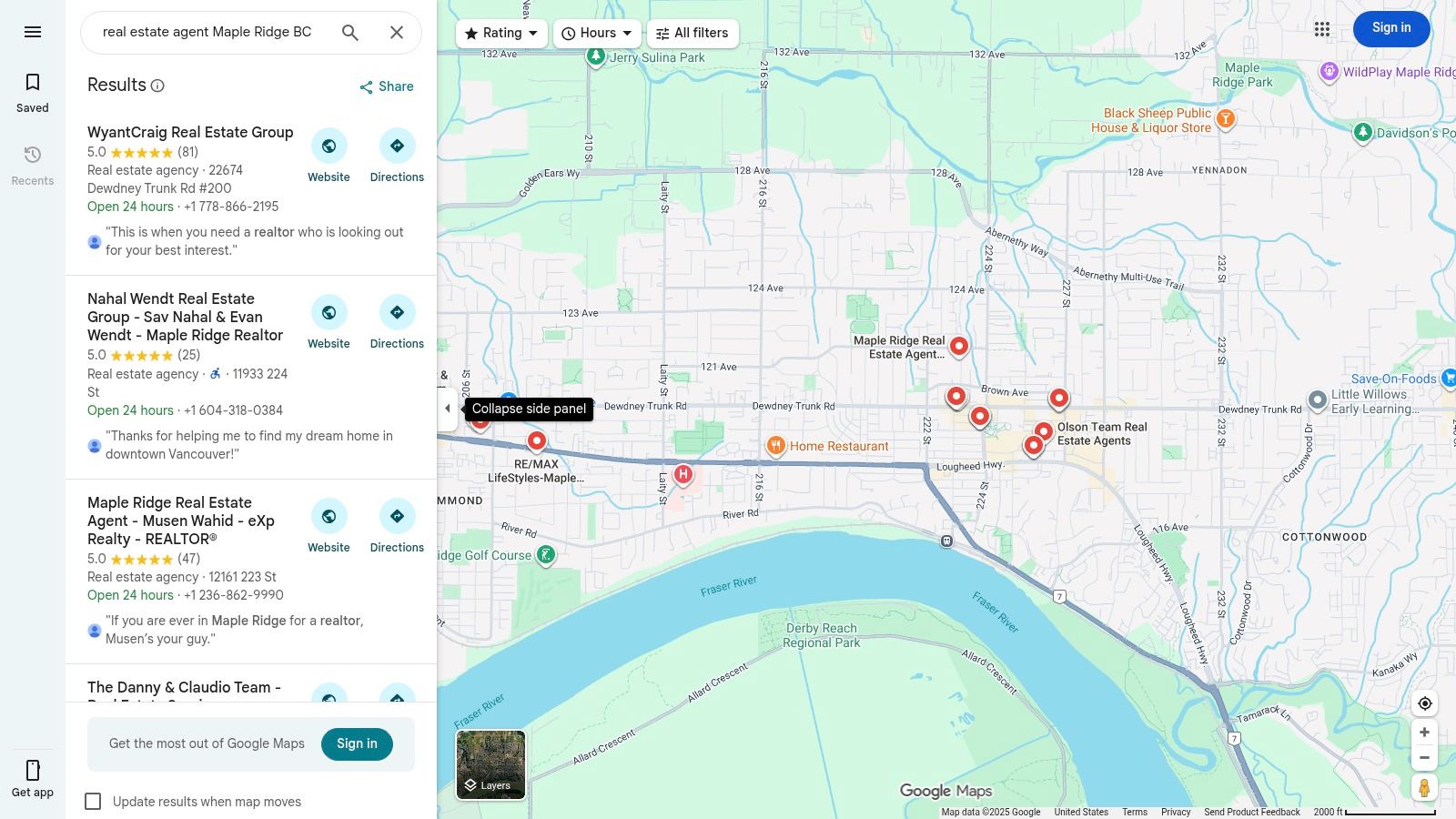
Task: Click the blue Sign in button at top right
Action: (x=1391, y=28)
